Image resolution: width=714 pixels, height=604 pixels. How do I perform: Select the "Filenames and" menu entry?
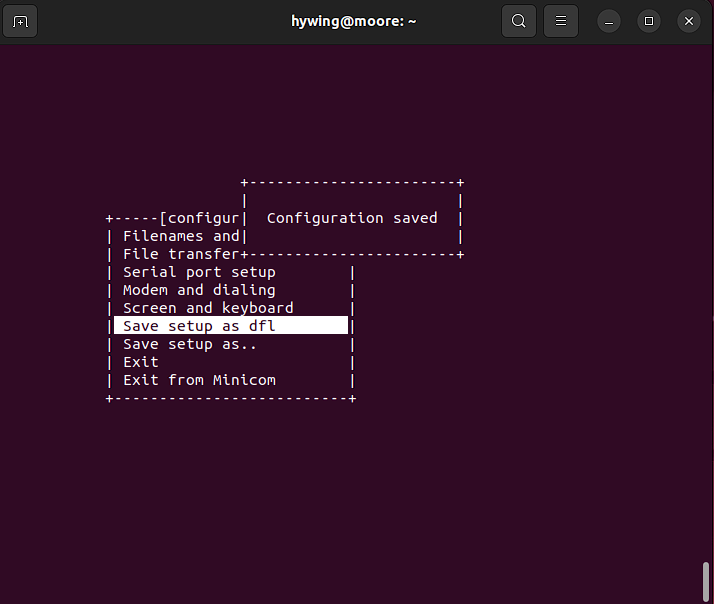[180, 236]
